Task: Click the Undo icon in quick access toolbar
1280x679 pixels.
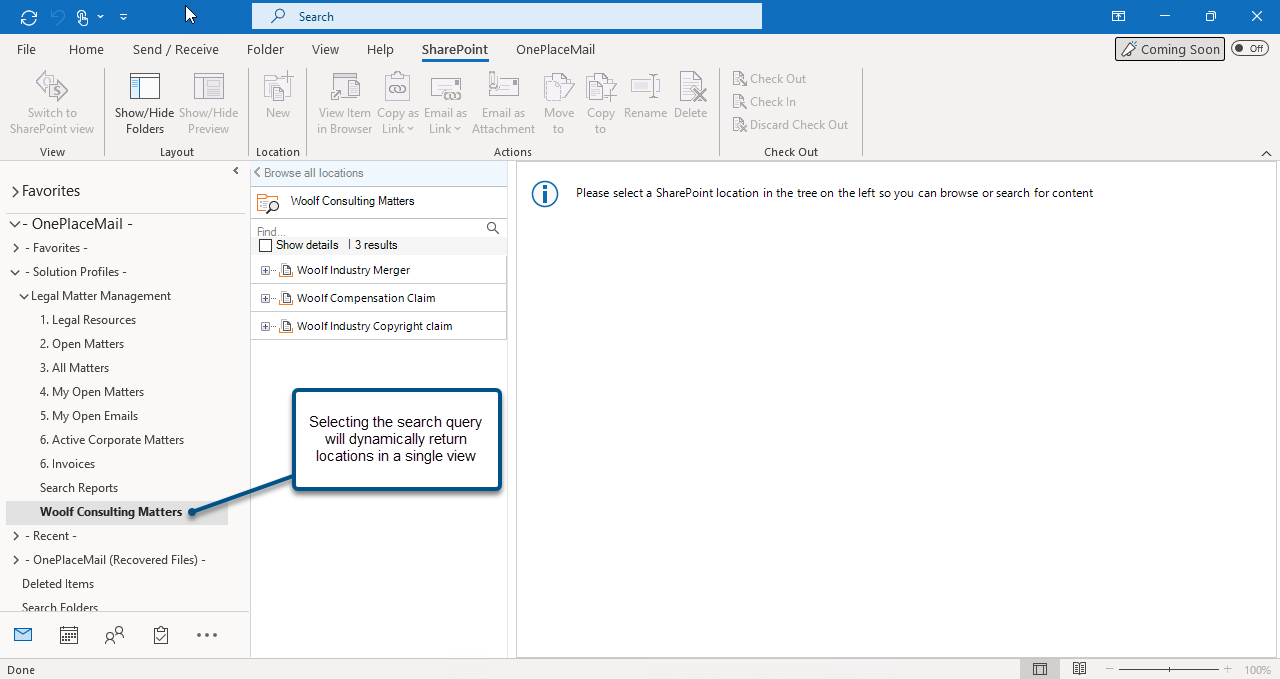Action: tap(57, 17)
